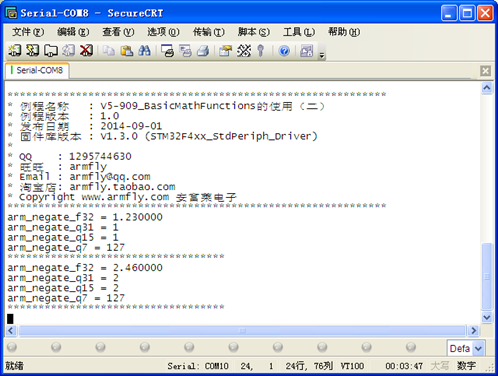Screen dimensions: 498x376
Task: Select the Serial-COM8 session tab
Action: (x=37, y=70)
